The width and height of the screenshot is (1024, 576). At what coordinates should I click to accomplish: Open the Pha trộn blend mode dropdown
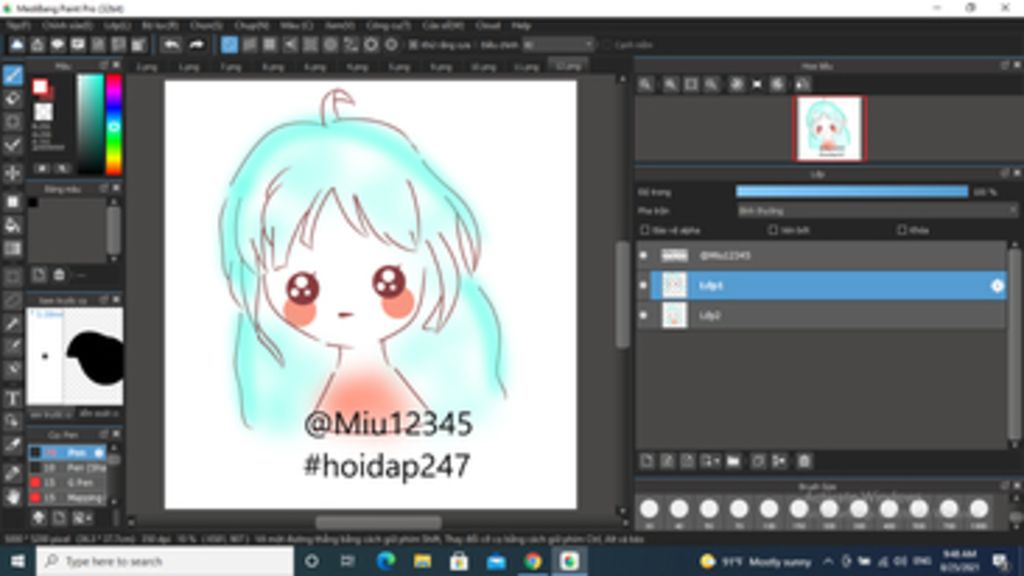coord(877,211)
